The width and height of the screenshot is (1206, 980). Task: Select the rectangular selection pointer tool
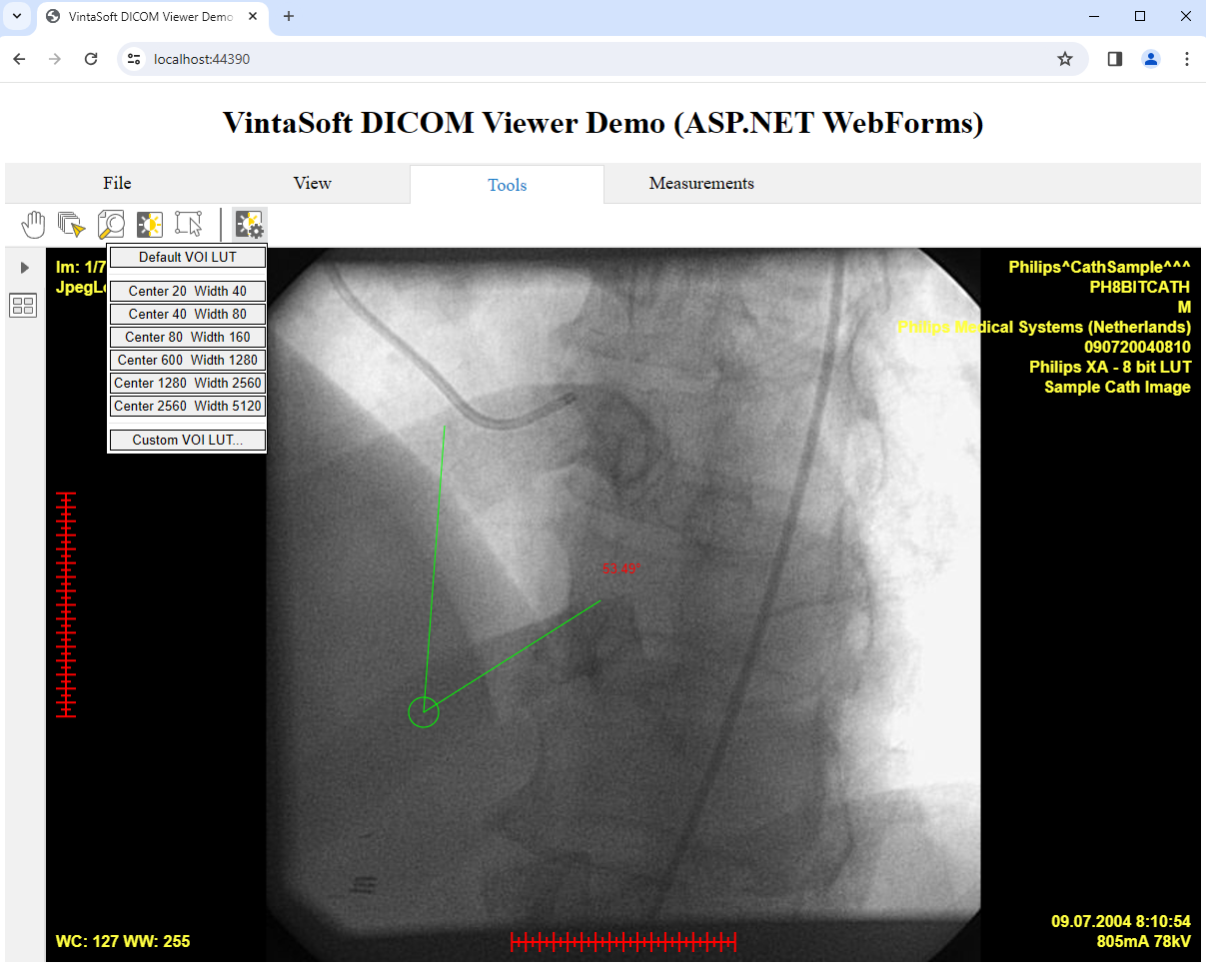tap(188, 225)
